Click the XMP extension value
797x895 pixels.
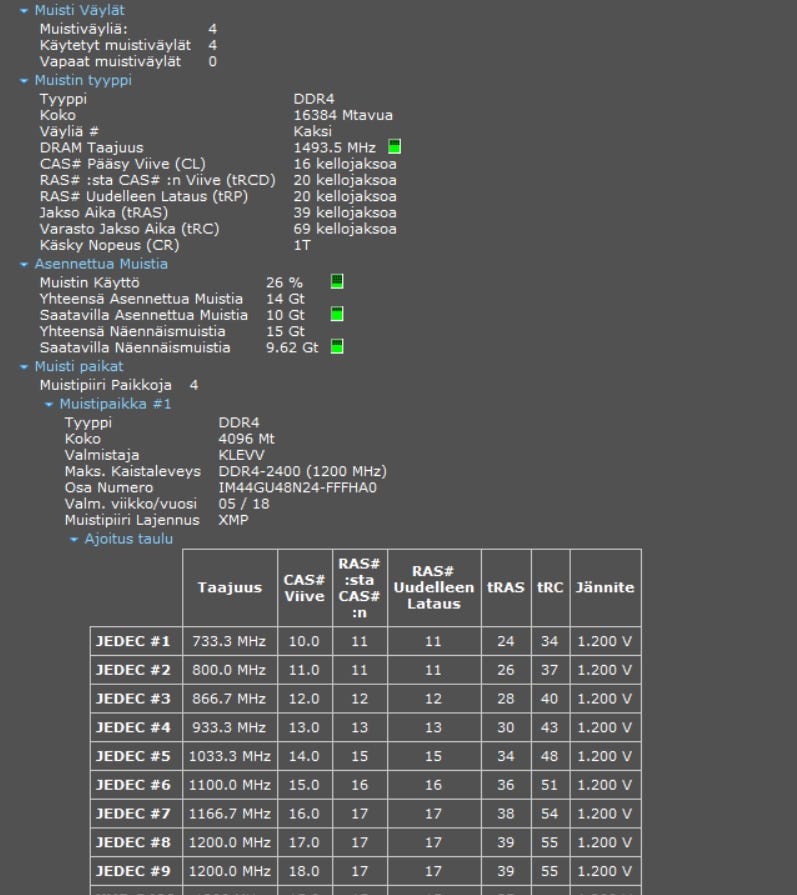pyautogui.click(x=234, y=521)
